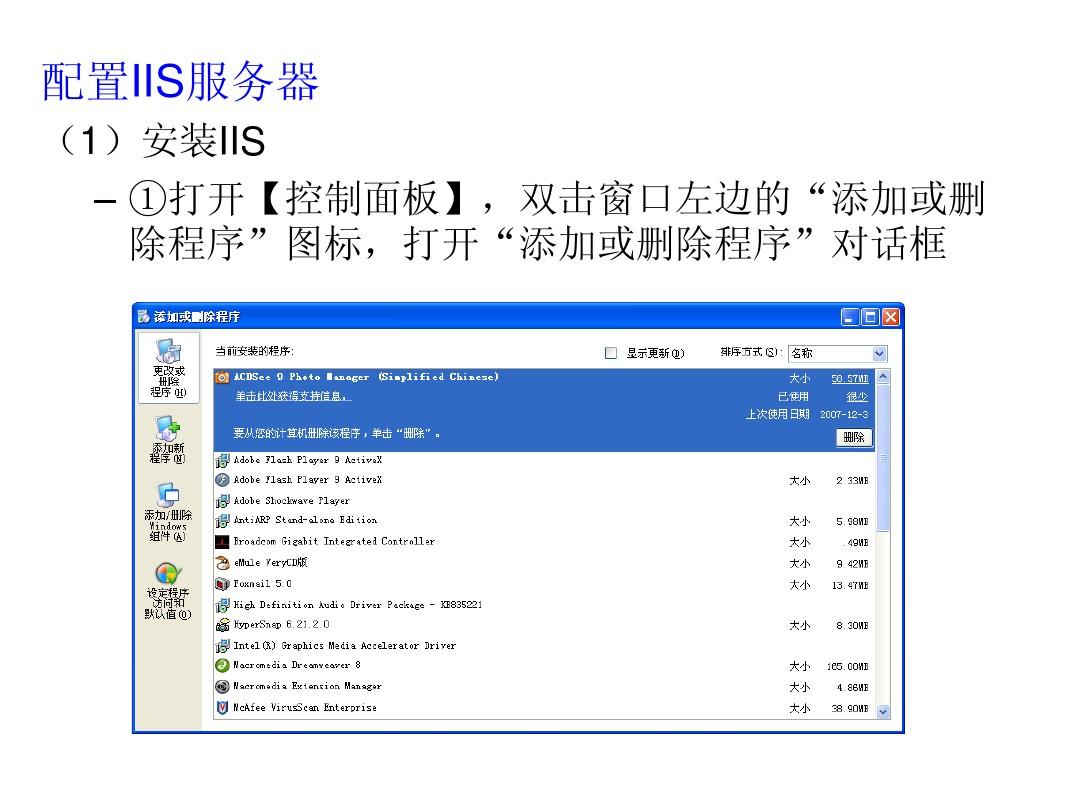Select the AntiARP Stand-alone Edition entry
This screenshot has height=810, width=1080.
pyautogui.click(x=544, y=521)
